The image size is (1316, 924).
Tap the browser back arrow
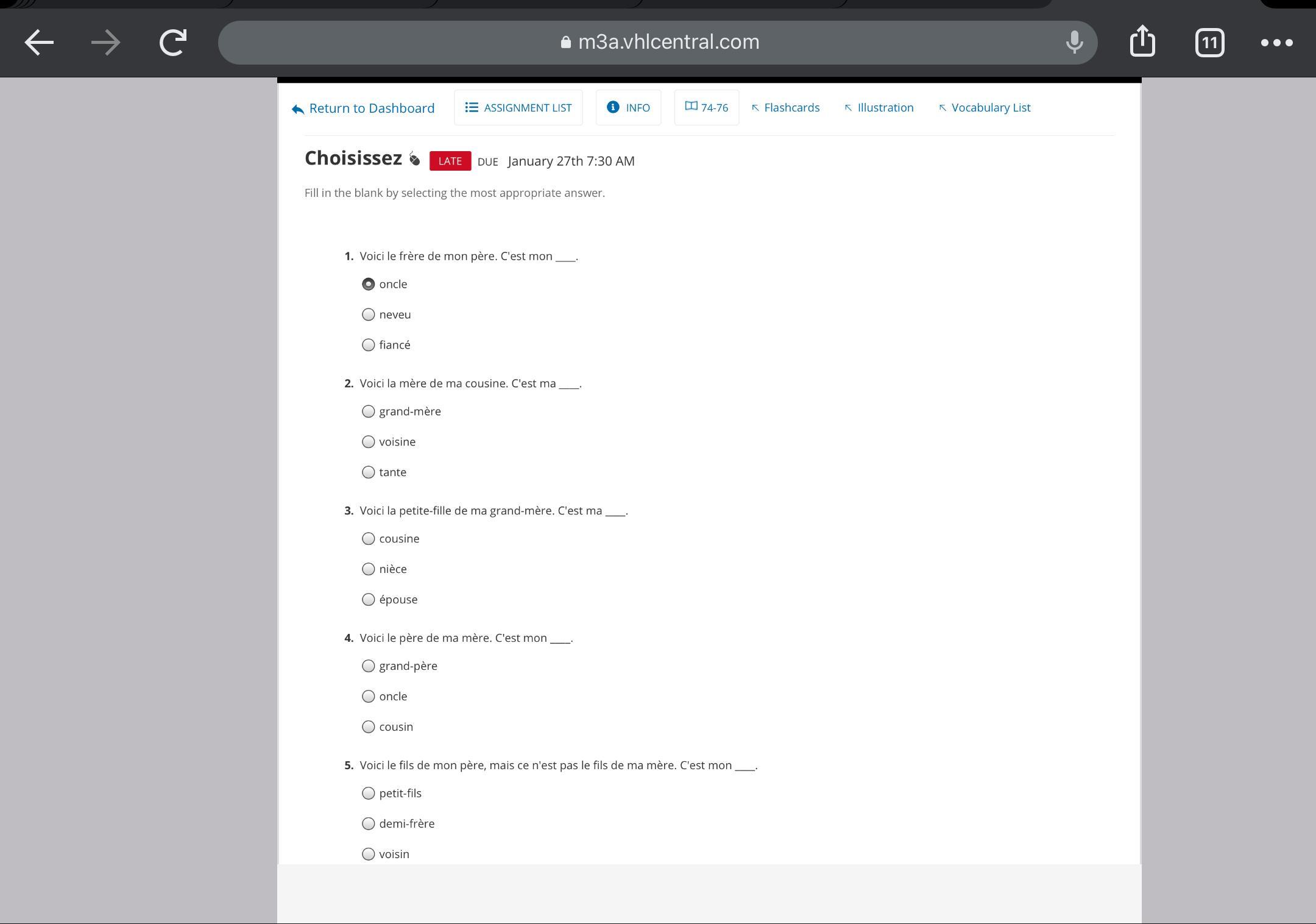click(39, 43)
